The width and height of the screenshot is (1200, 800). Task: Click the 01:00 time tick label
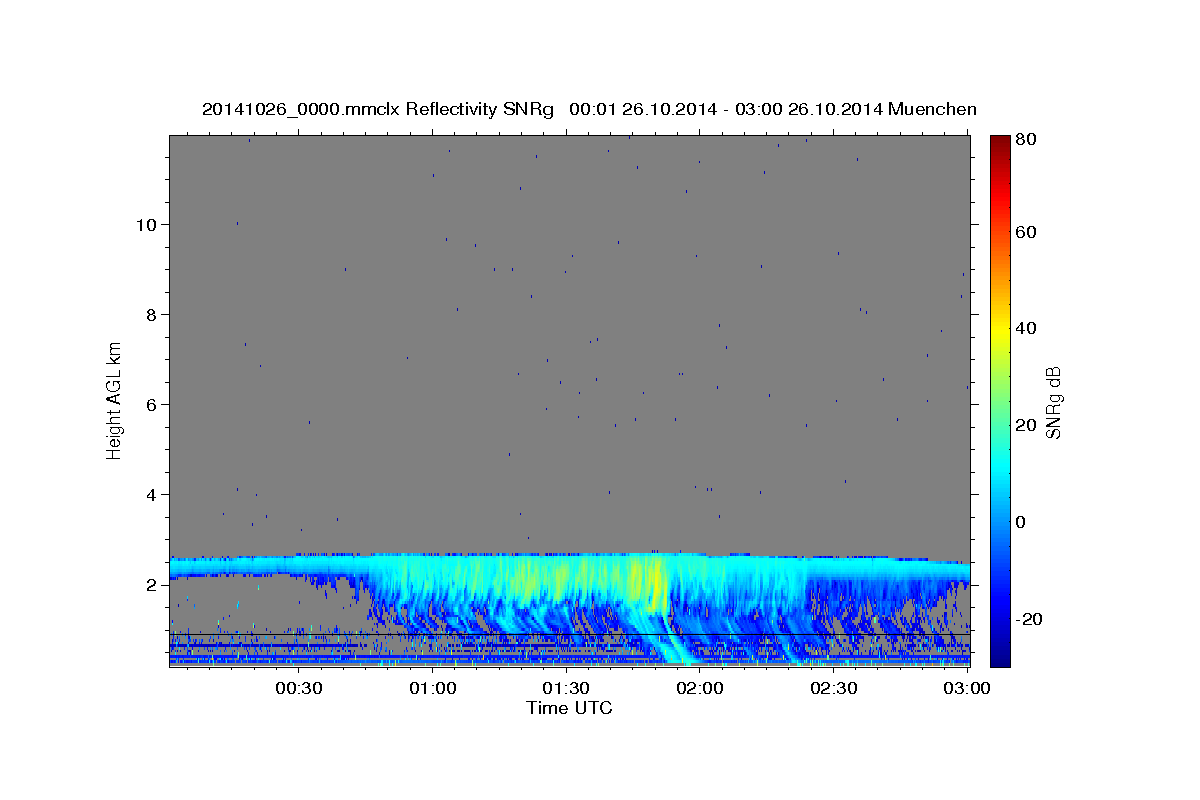(434, 688)
